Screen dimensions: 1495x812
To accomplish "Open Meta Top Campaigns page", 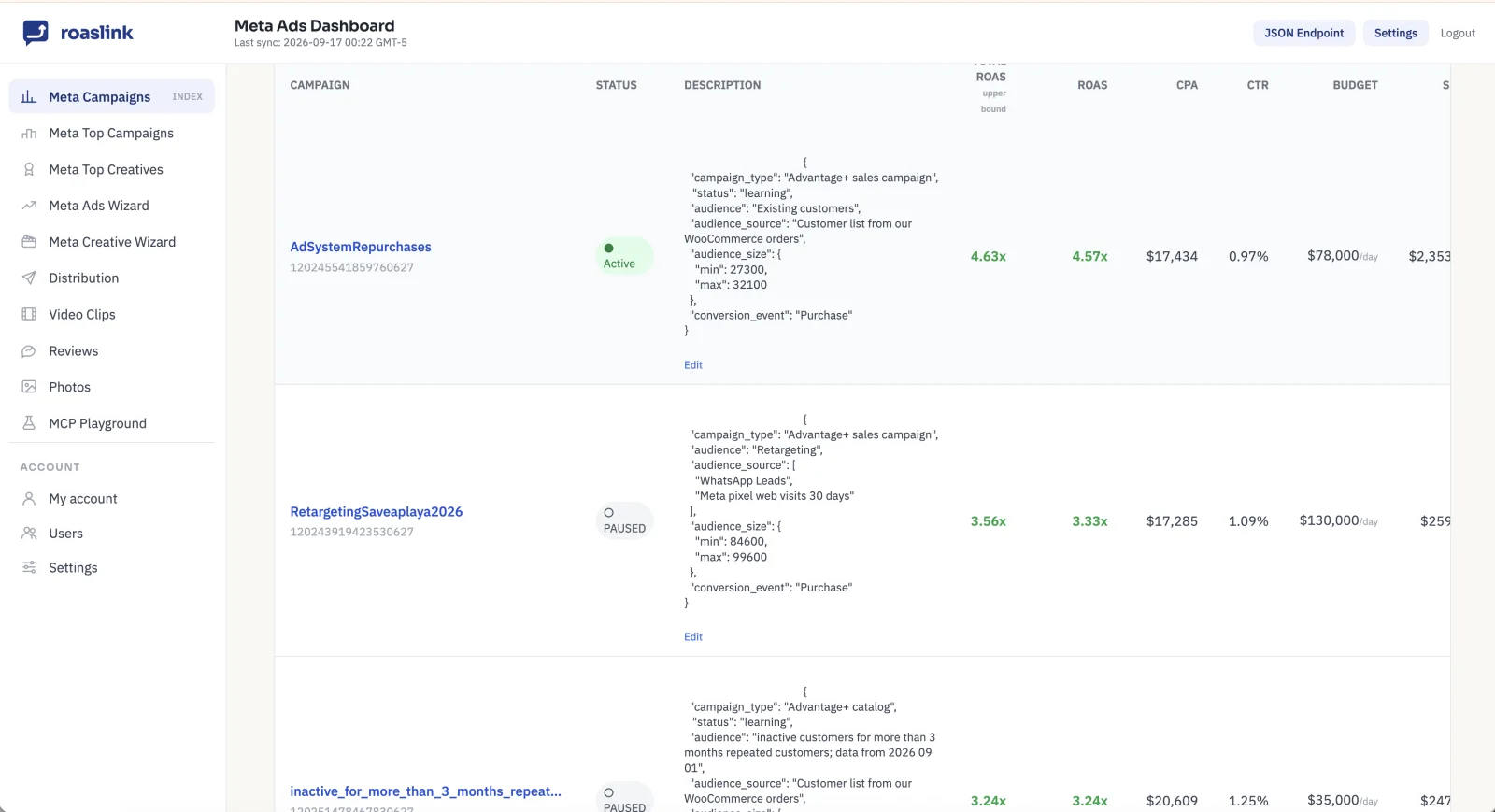I will tap(112, 133).
